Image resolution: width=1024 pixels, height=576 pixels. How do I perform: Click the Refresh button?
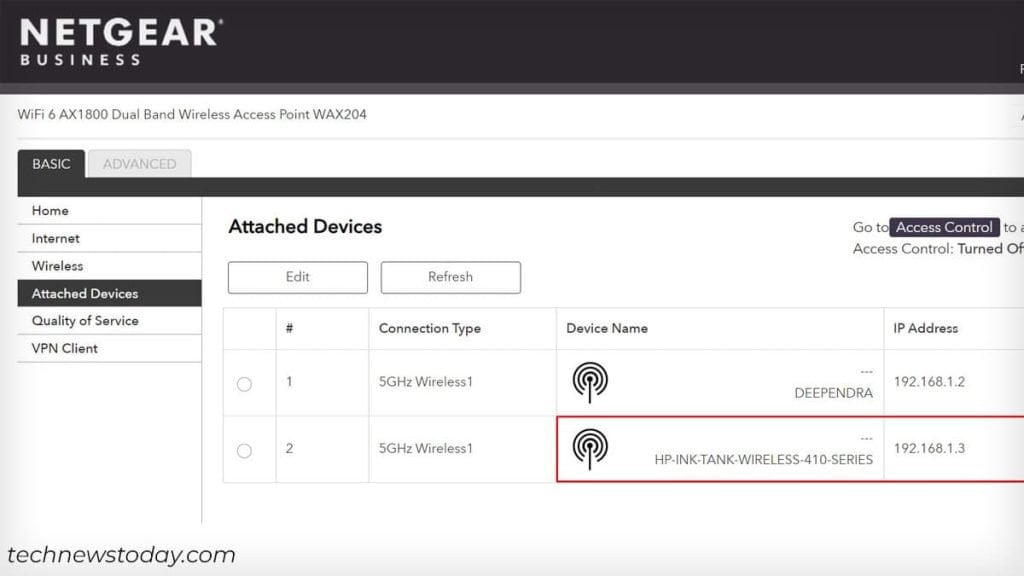coord(450,277)
